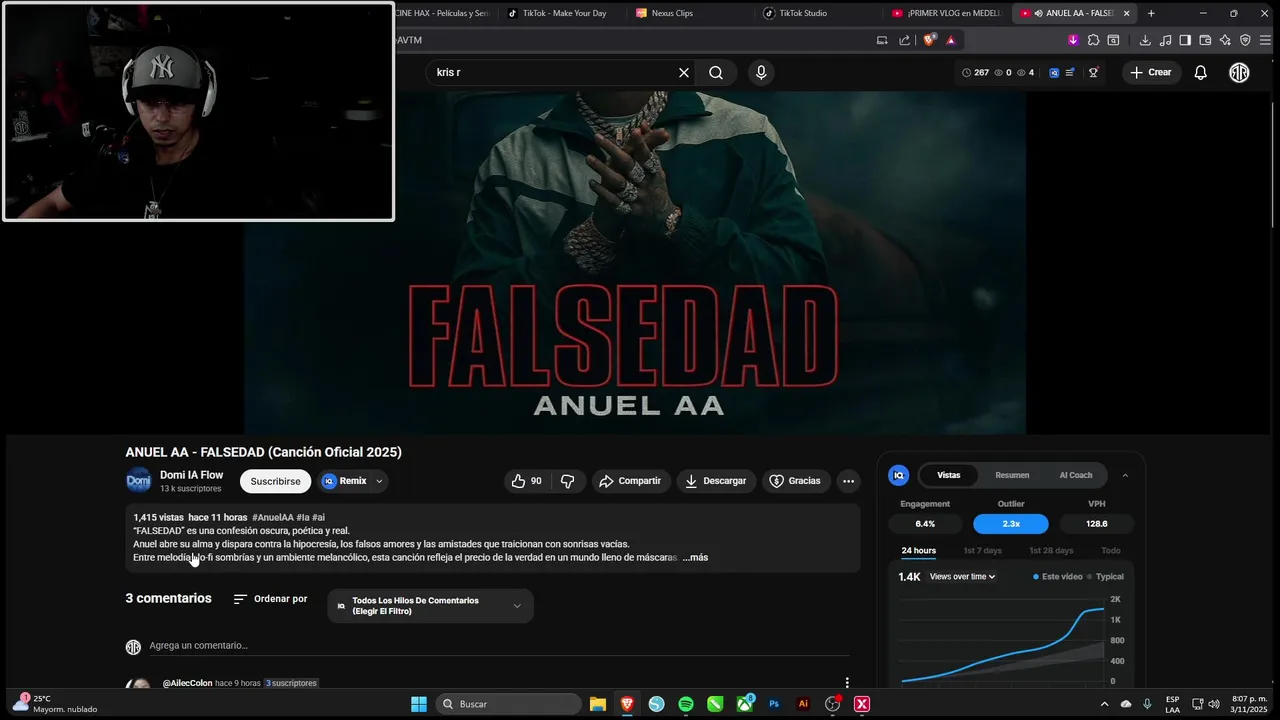This screenshot has width=1280, height=720.
Task: Open the three-dot more actions menu under the video
Action: tap(848, 481)
